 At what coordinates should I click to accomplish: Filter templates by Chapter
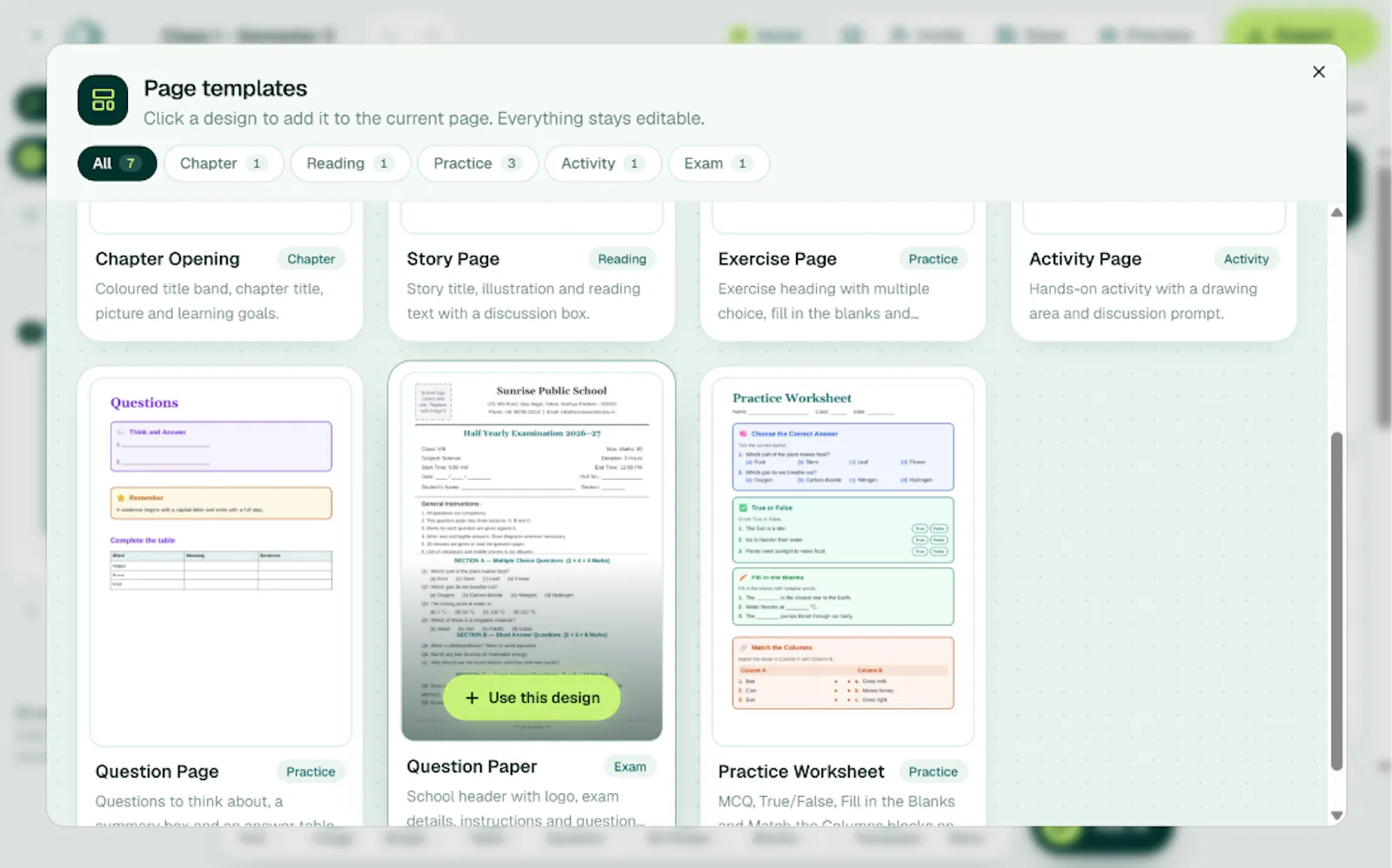pyautogui.click(x=224, y=164)
